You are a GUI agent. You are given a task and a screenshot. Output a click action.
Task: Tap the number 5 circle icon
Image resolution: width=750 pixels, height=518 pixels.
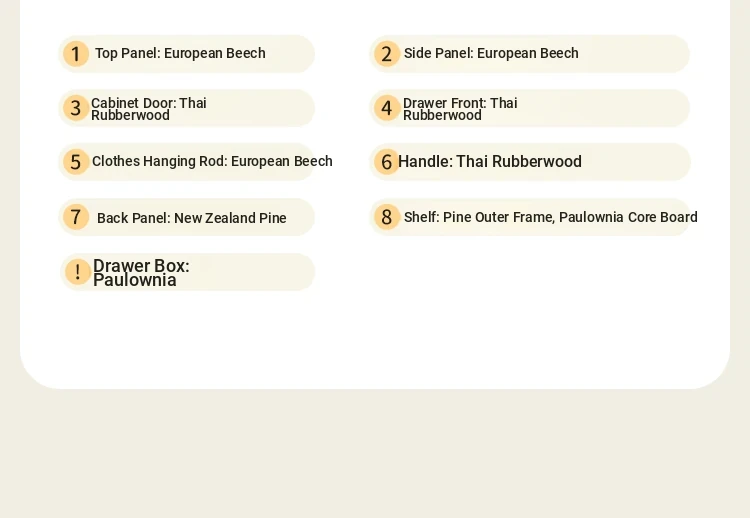(x=76, y=162)
